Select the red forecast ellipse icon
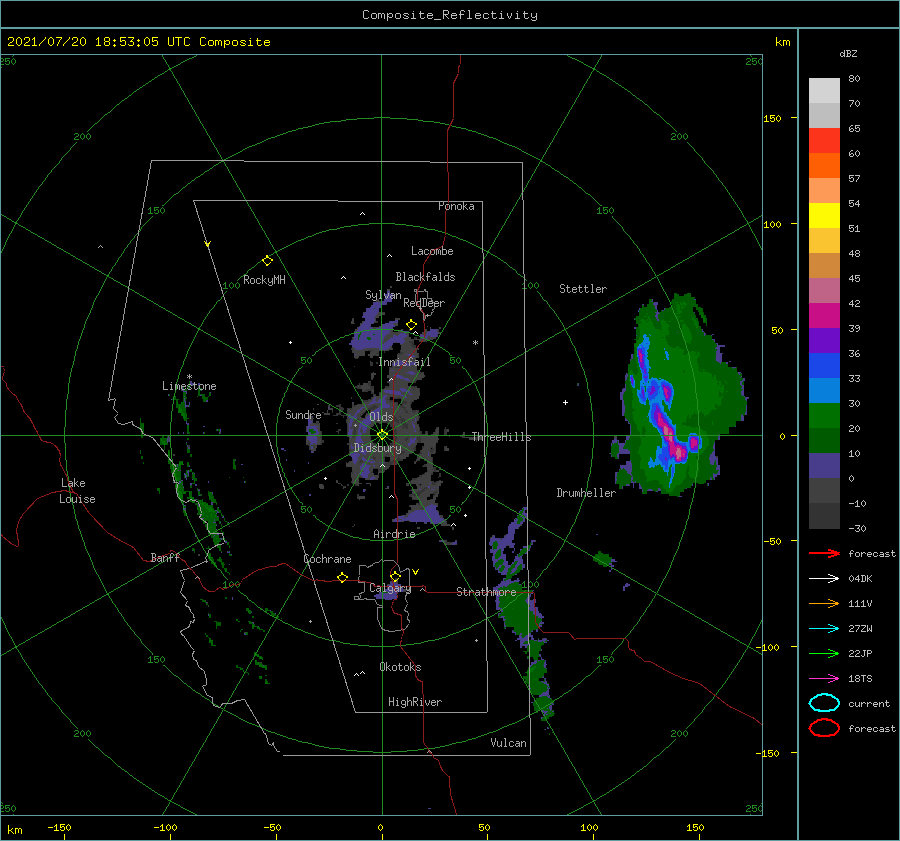Image resolution: width=900 pixels, height=841 pixels. (824, 728)
